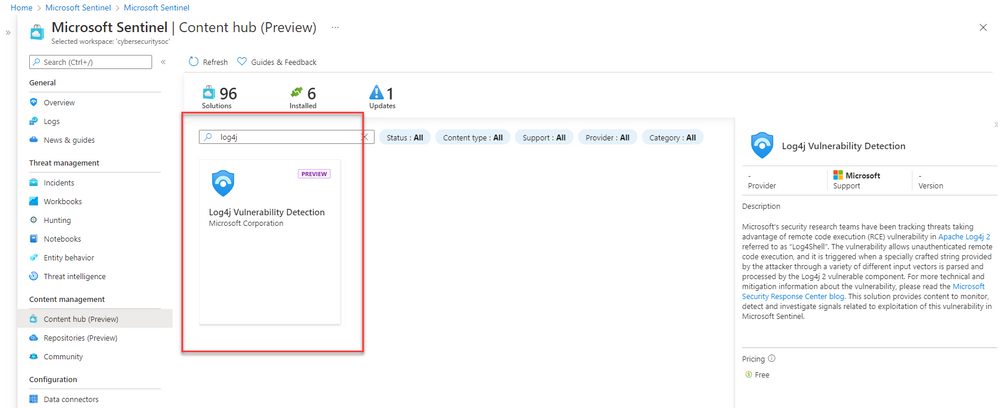Screen dimensions: 998x408
Task: Open the Support filter dropdown
Action: 544,137
